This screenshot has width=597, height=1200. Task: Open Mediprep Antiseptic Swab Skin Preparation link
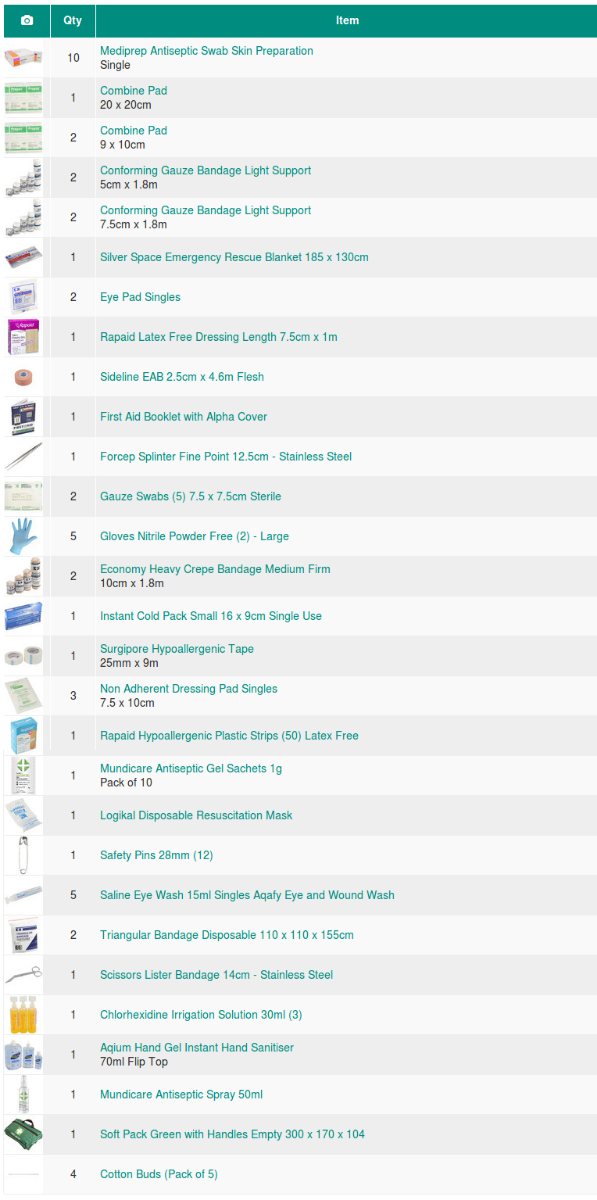pos(206,51)
